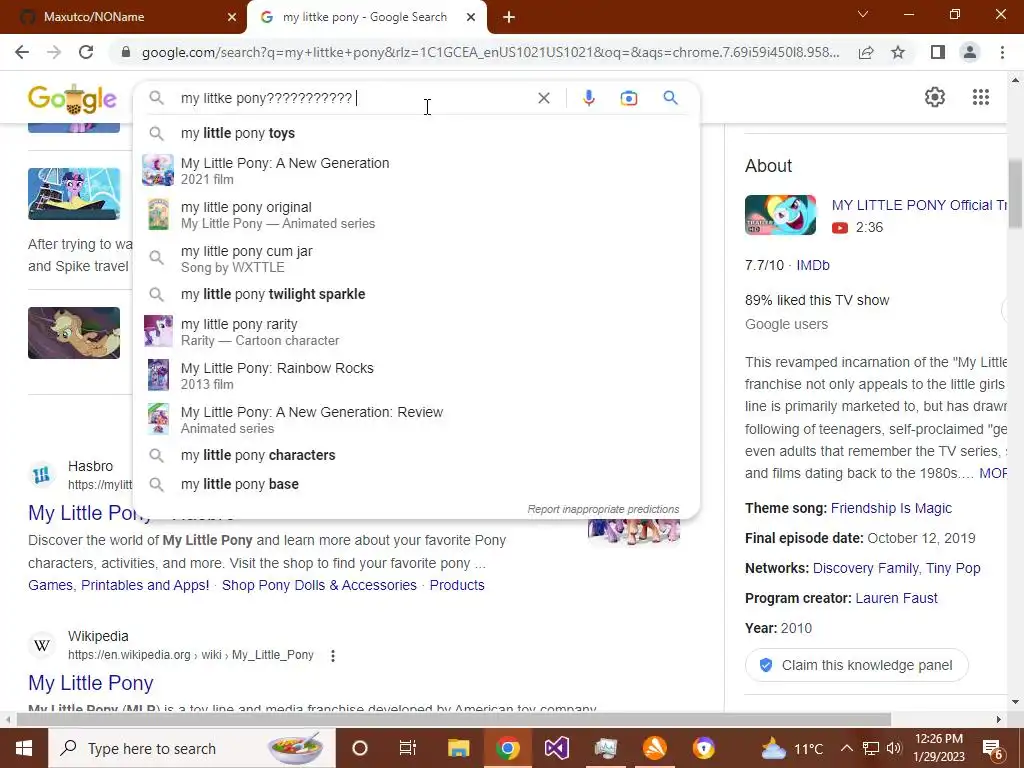Viewport: 1024px width, 768px height.
Task: Click the Google doodle logo
Action: 72,99
